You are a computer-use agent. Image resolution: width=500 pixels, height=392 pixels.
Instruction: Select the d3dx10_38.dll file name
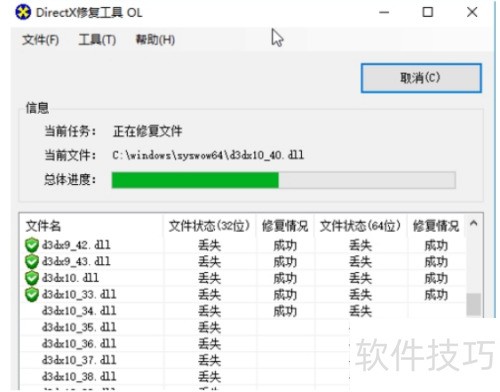(79, 377)
